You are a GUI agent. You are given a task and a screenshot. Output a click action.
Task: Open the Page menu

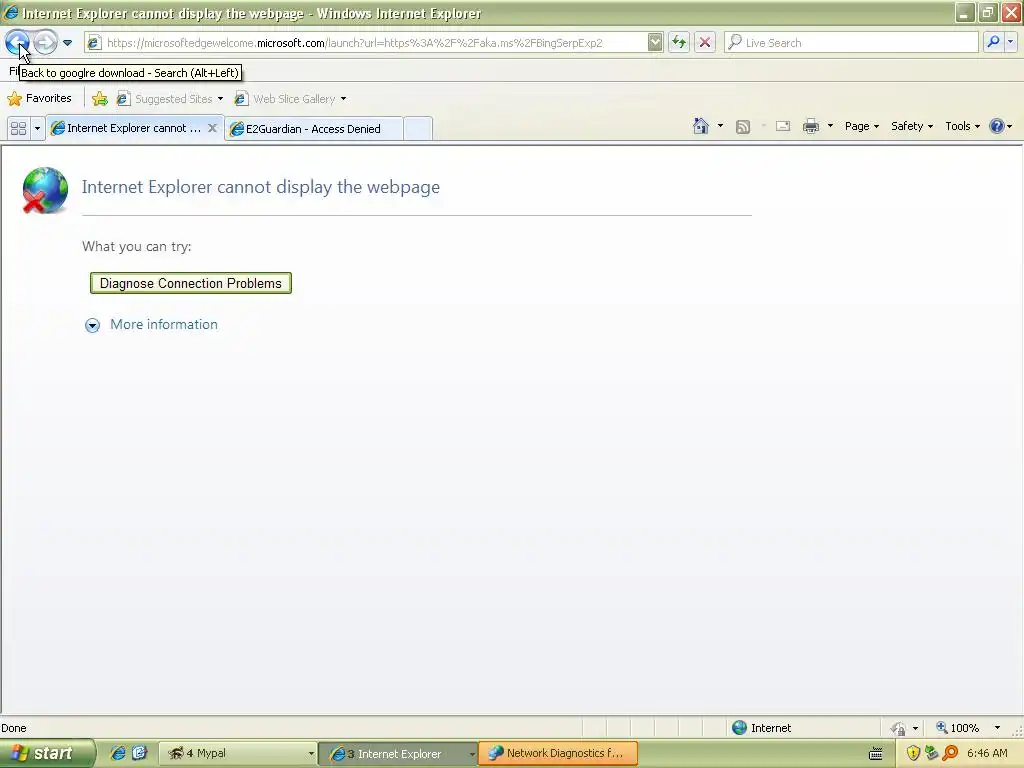pyautogui.click(x=861, y=126)
